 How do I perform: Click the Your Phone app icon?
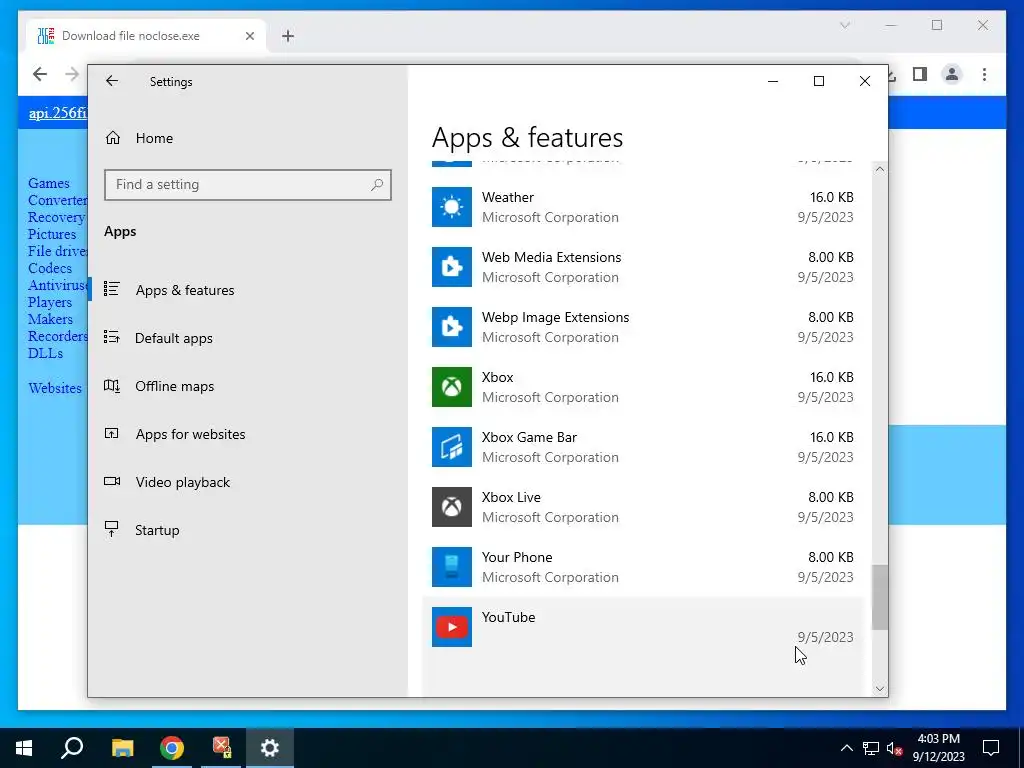(x=451, y=568)
